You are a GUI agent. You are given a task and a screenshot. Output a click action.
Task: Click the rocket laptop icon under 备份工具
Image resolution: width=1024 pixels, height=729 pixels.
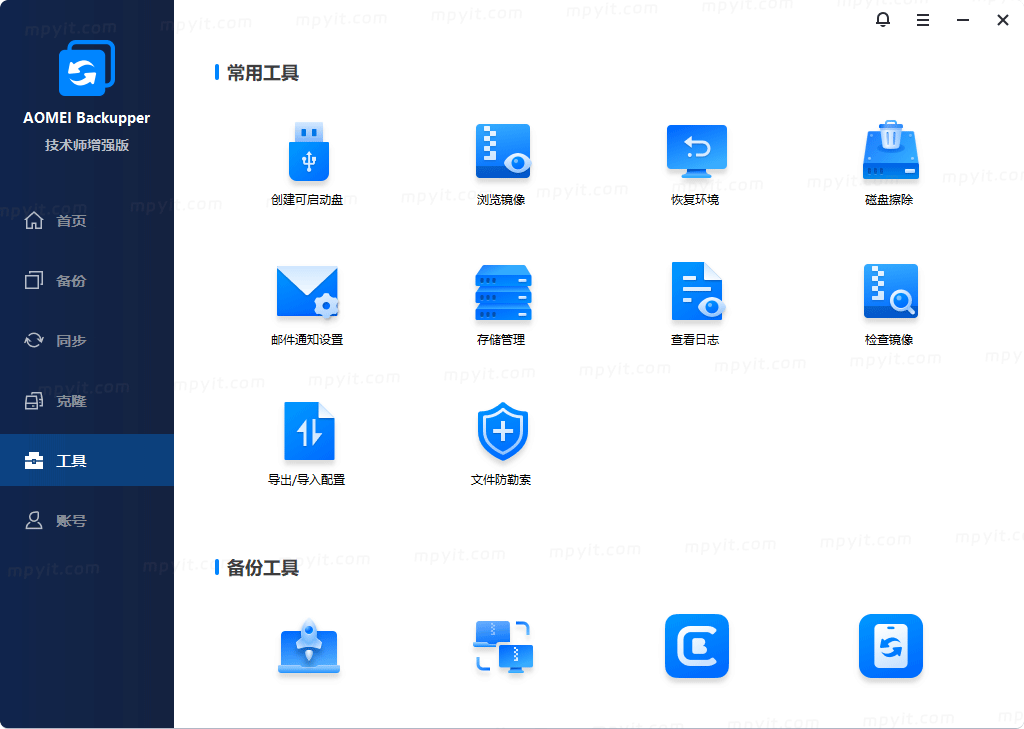tap(308, 646)
